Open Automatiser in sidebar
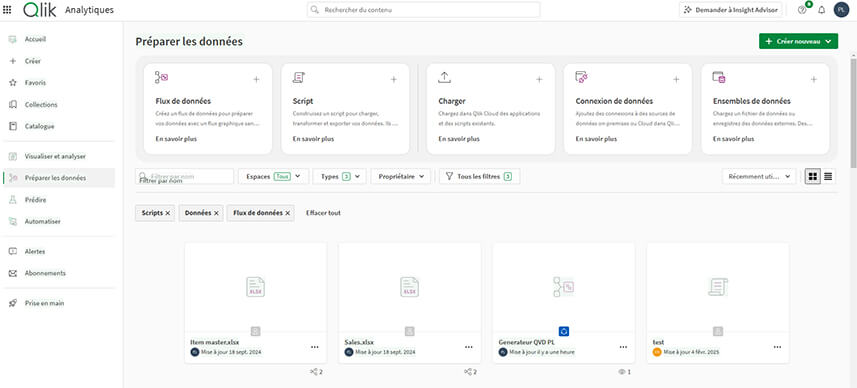 coord(43,222)
